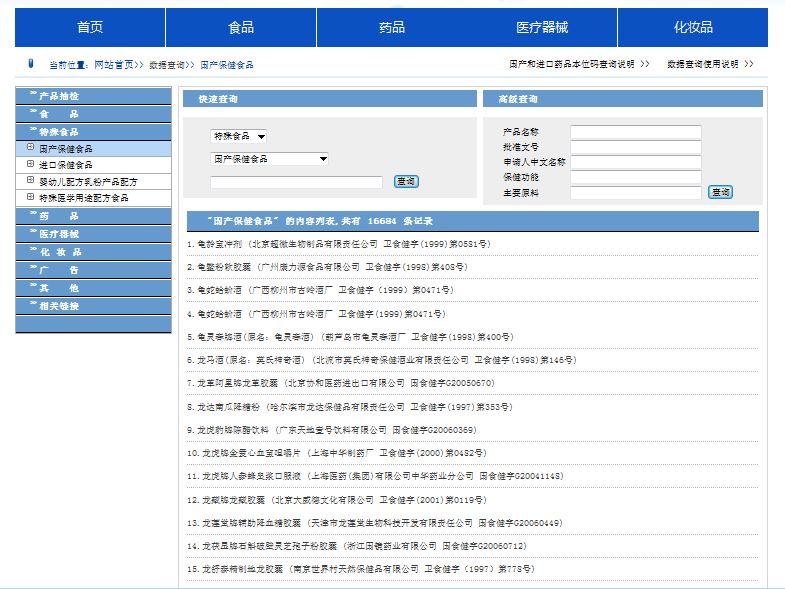The height and width of the screenshot is (589, 785).
Task: Open the 药品 sidebar section
Action: (x=93, y=216)
